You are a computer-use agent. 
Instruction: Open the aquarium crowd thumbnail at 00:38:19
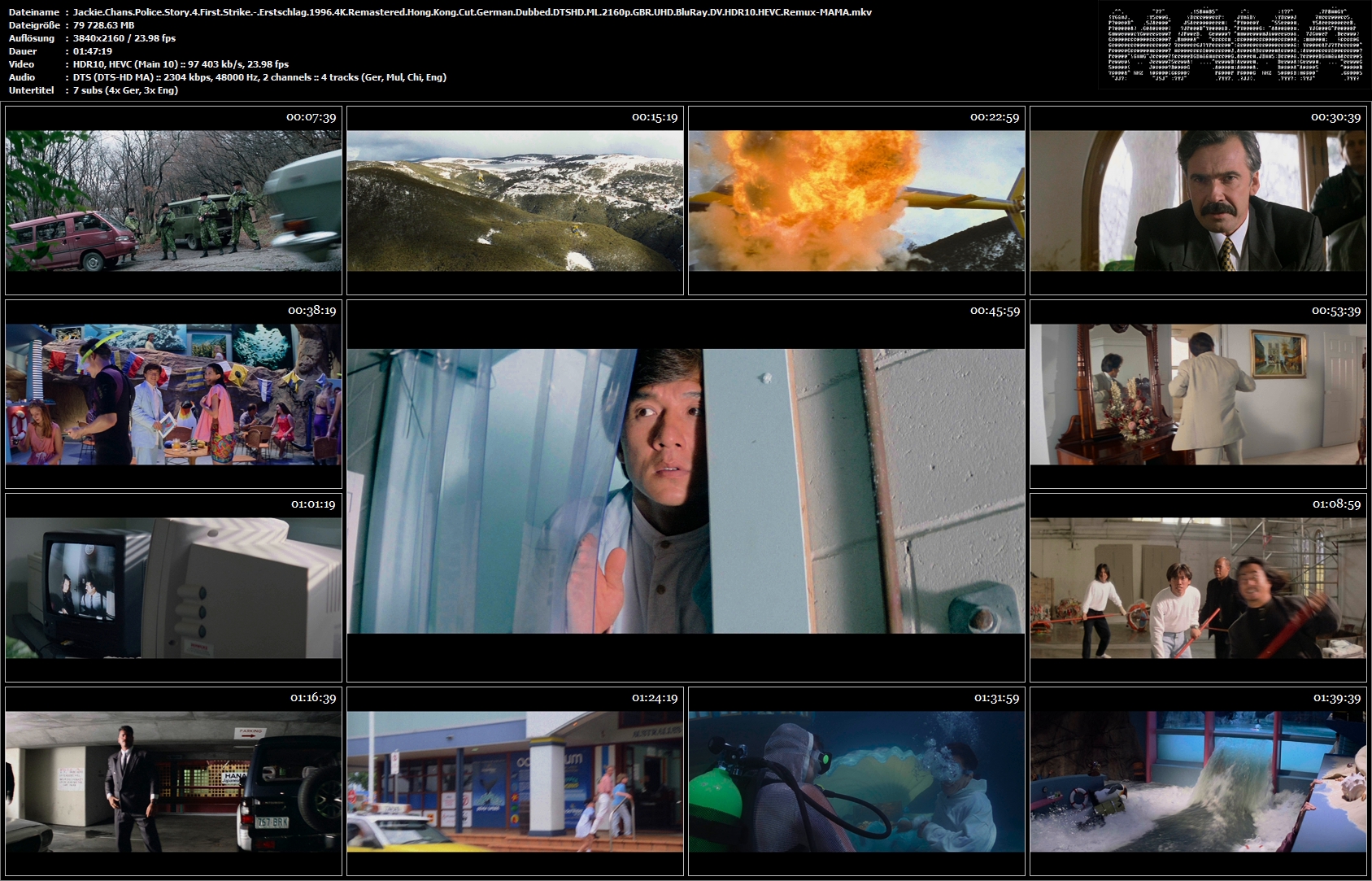173,394
